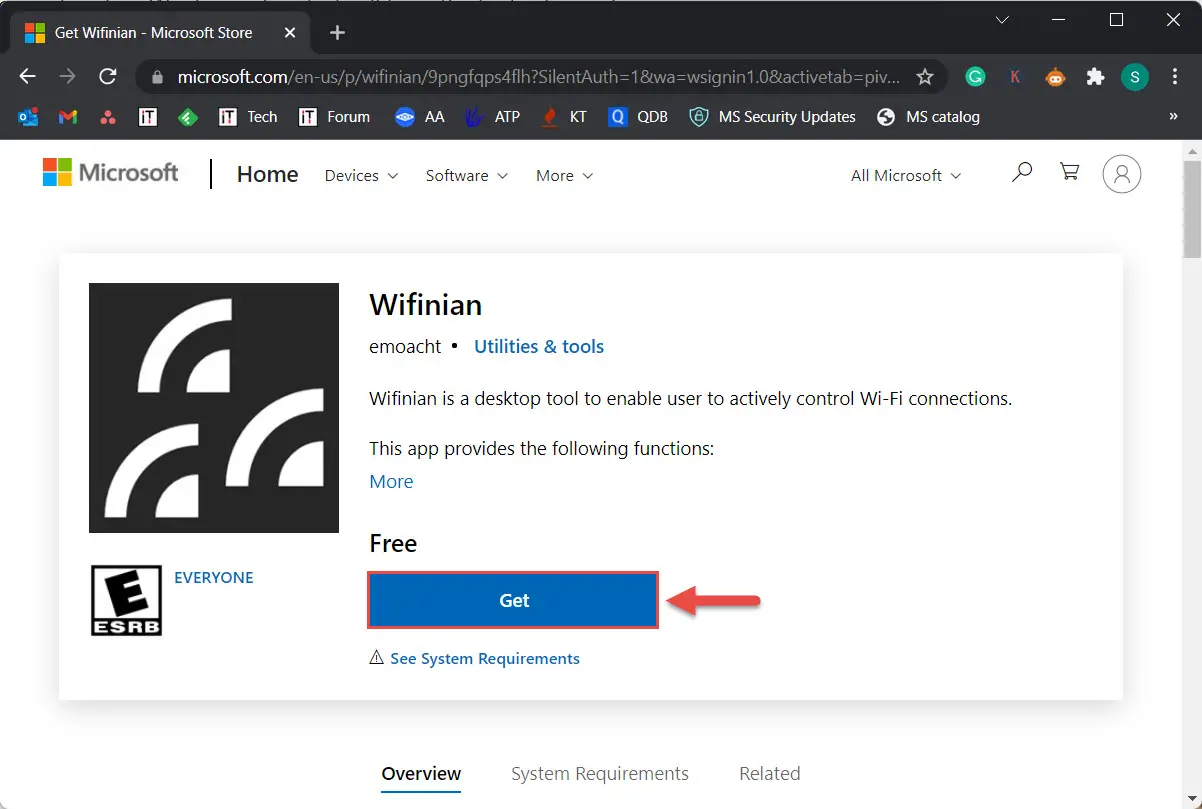Viewport: 1202px width, 809px height.
Task: Expand the Software dropdown menu
Action: pyautogui.click(x=466, y=175)
